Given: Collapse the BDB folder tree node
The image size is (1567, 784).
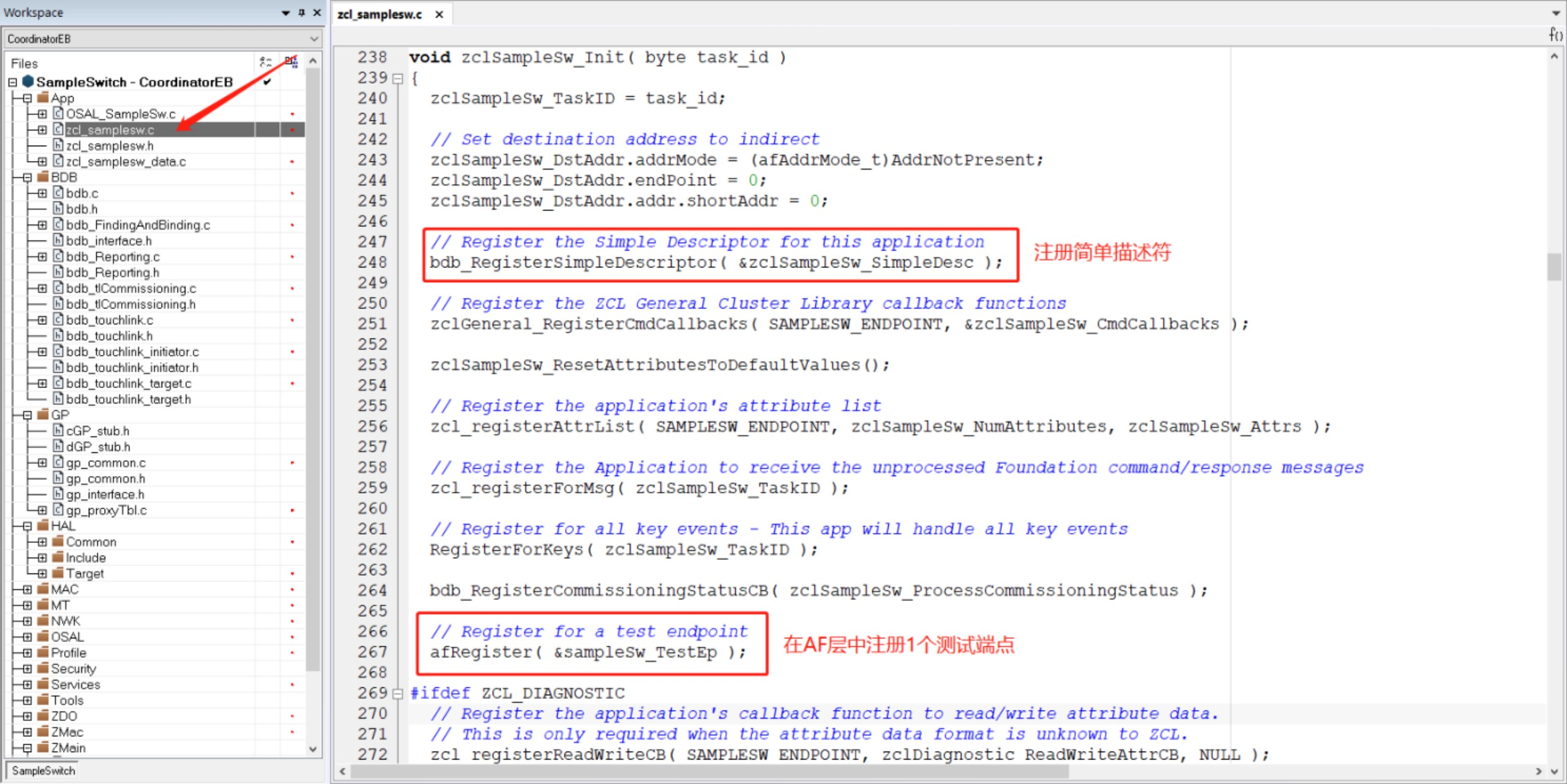Looking at the screenshot, I should tap(27, 177).
